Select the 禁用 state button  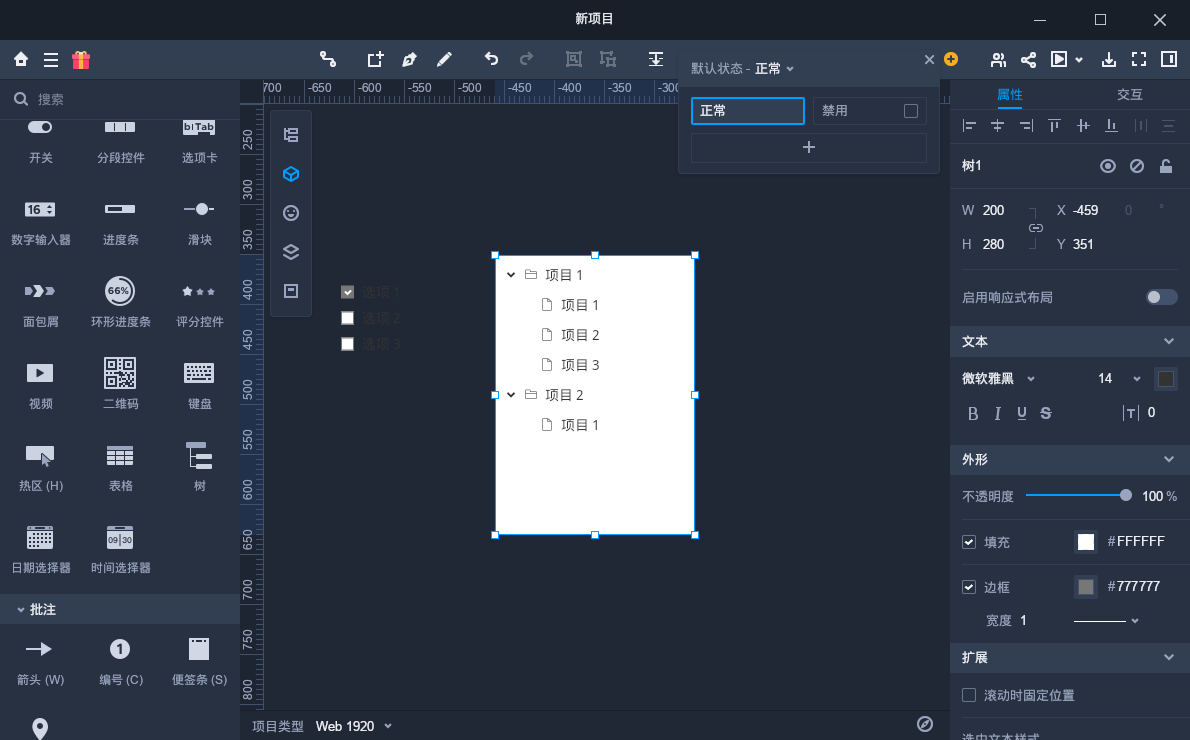pyautogui.click(x=868, y=111)
